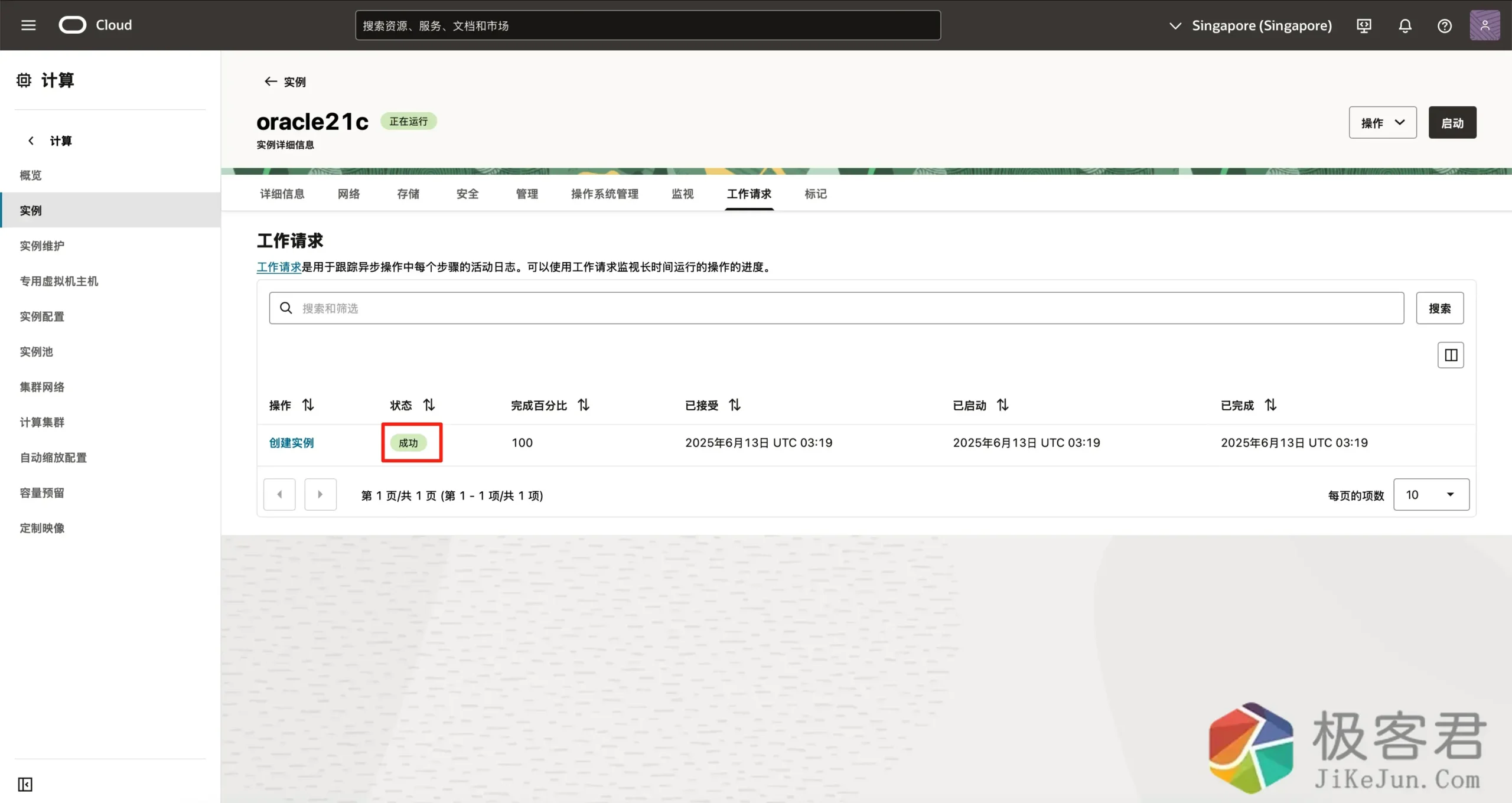Viewport: 1512px width, 803px height.
Task: Switch to the 标记 tab
Action: point(816,194)
